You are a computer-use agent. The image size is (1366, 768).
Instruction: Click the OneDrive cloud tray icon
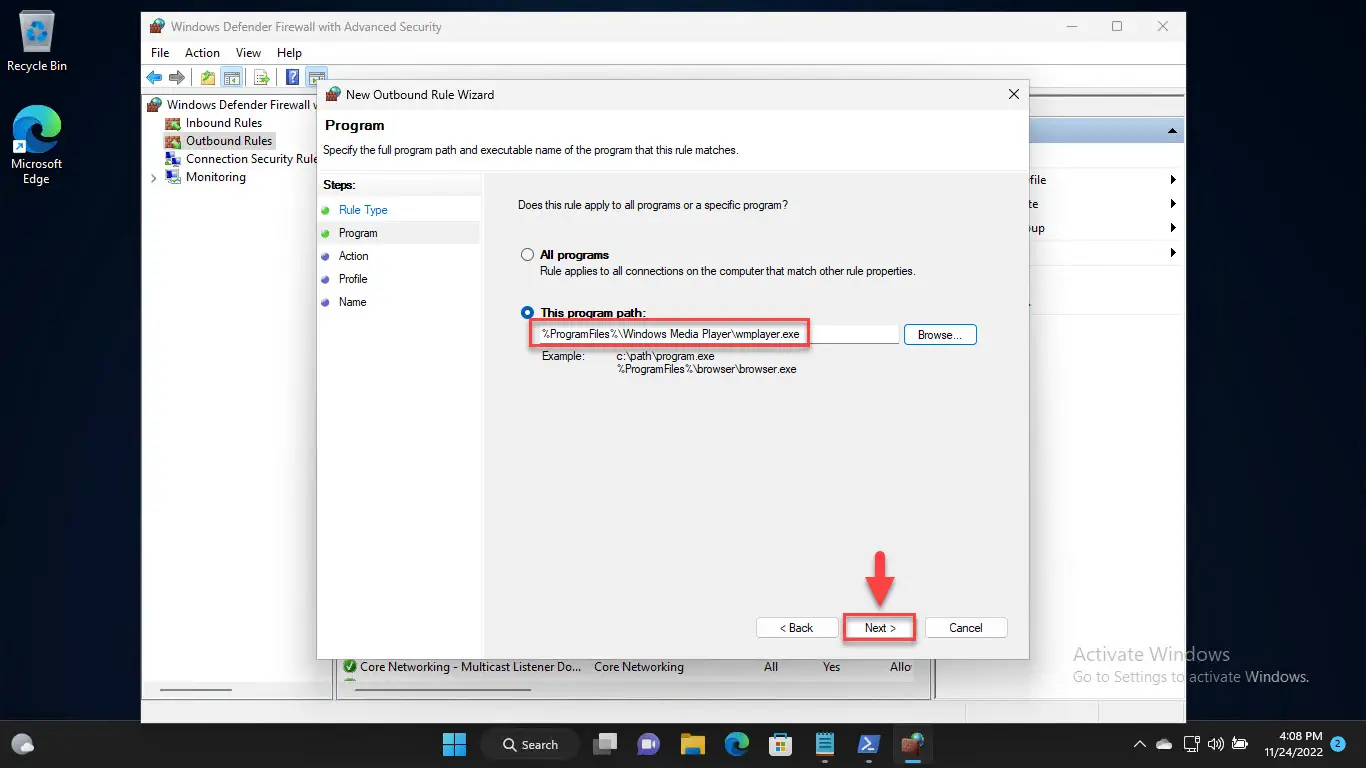tap(1164, 744)
